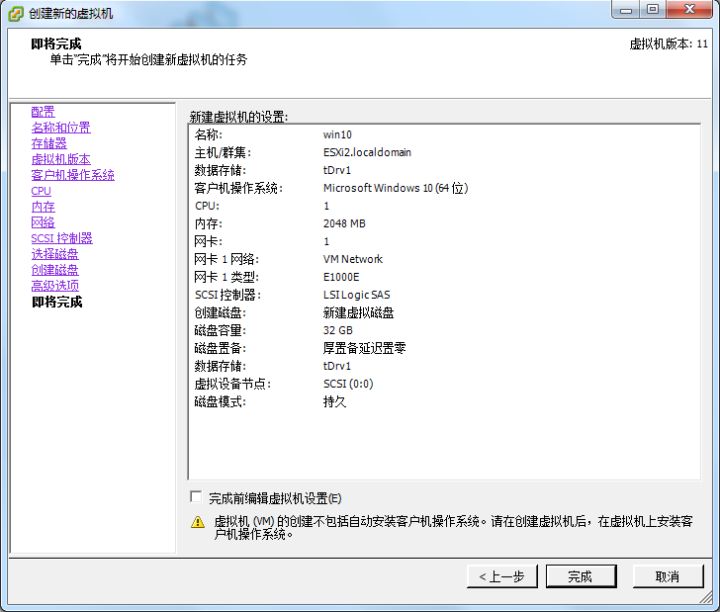Open the 配置 step link
This screenshot has width=720, height=612.
tap(43, 112)
